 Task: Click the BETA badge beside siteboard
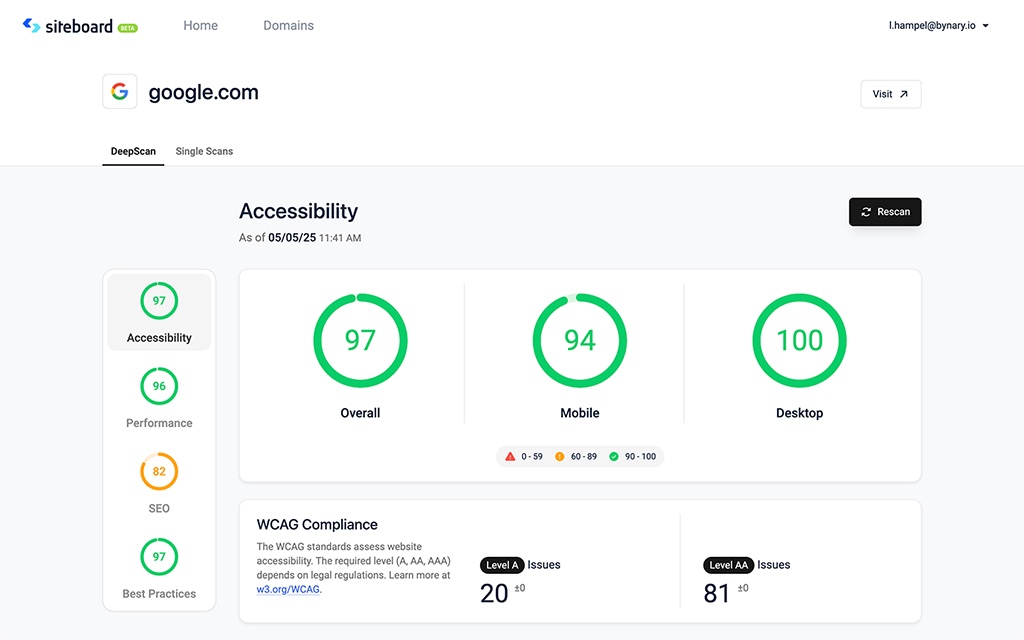(127, 28)
